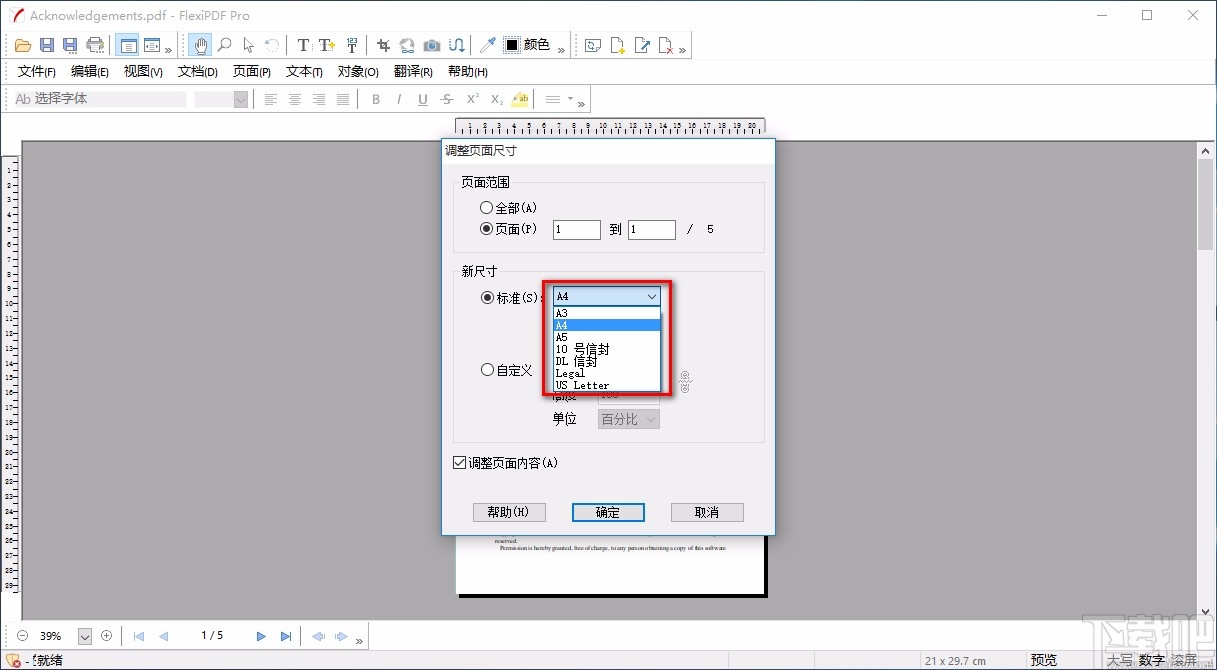Click the Print icon
Image resolution: width=1217 pixels, height=670 pixels.
tap(95, 44)
